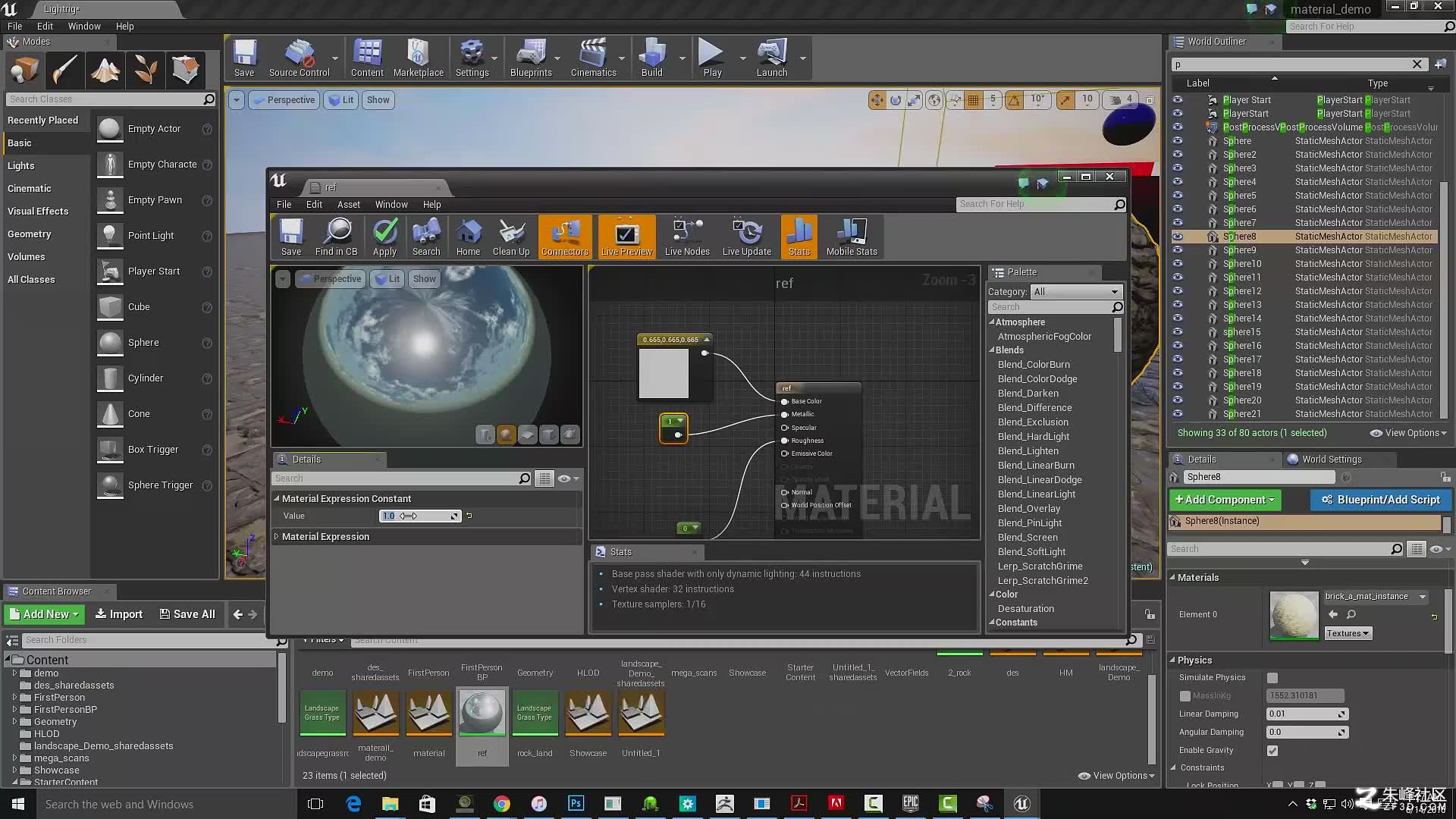
Task: Click the Home icon in material editor
Action: coord(468,237)
